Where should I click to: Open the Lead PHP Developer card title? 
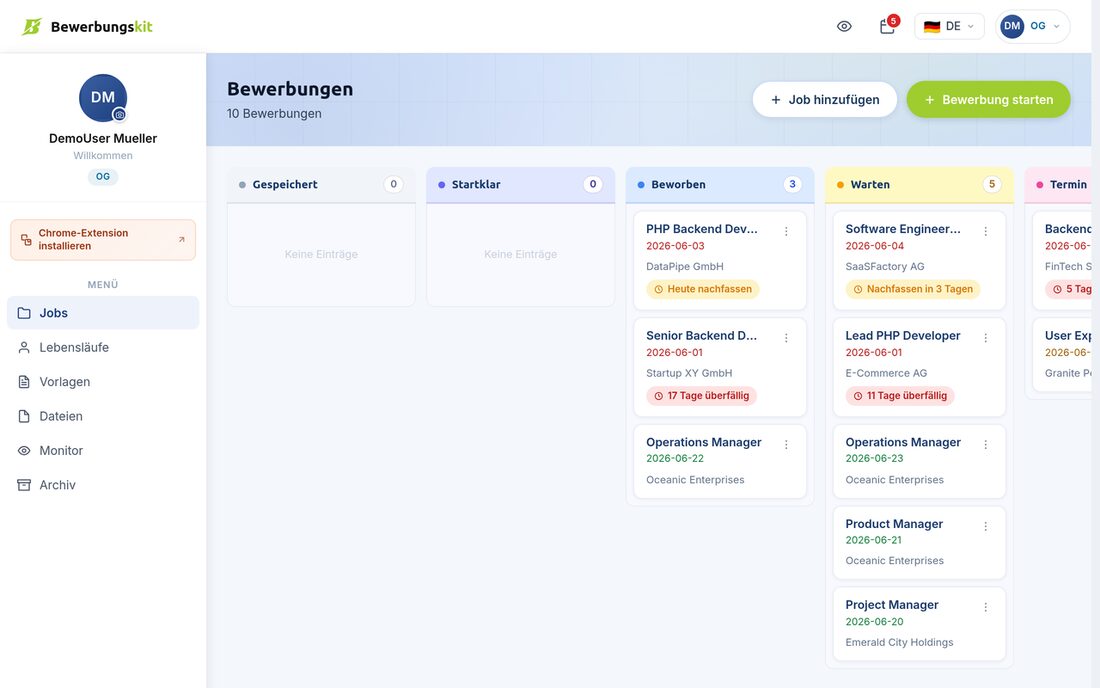903,335
